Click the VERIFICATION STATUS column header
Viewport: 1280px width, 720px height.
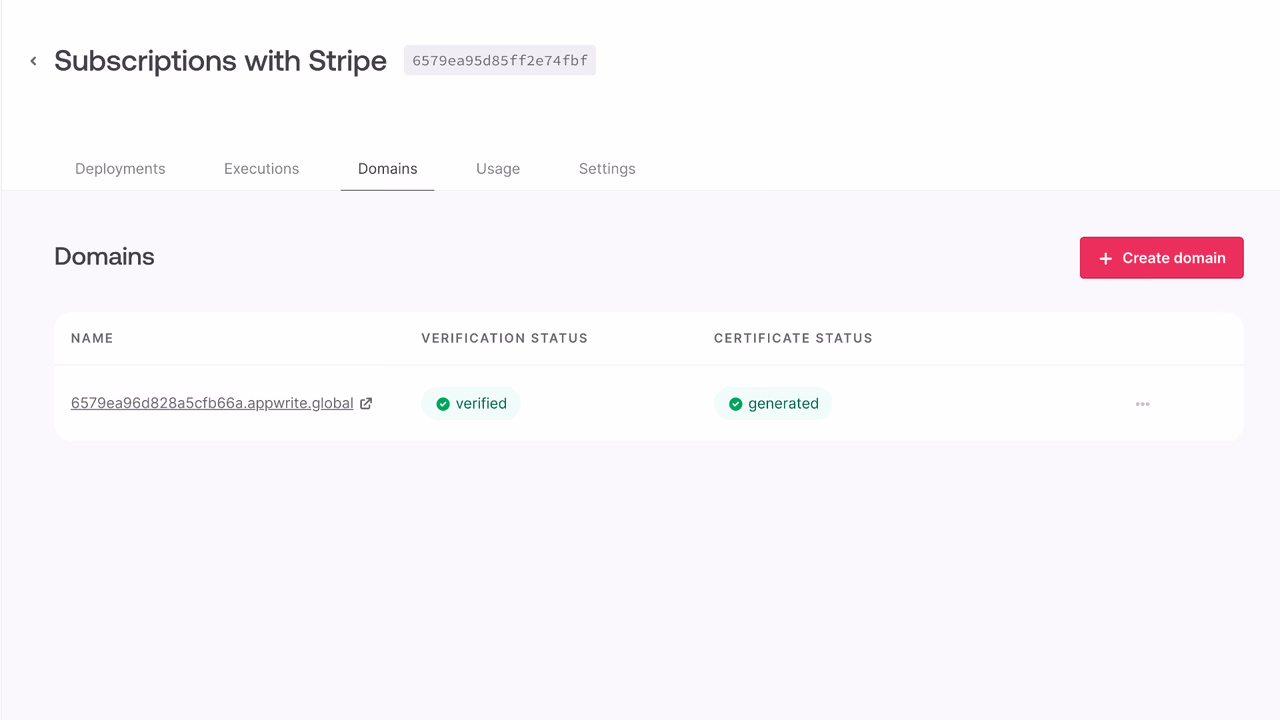point(505,338)
